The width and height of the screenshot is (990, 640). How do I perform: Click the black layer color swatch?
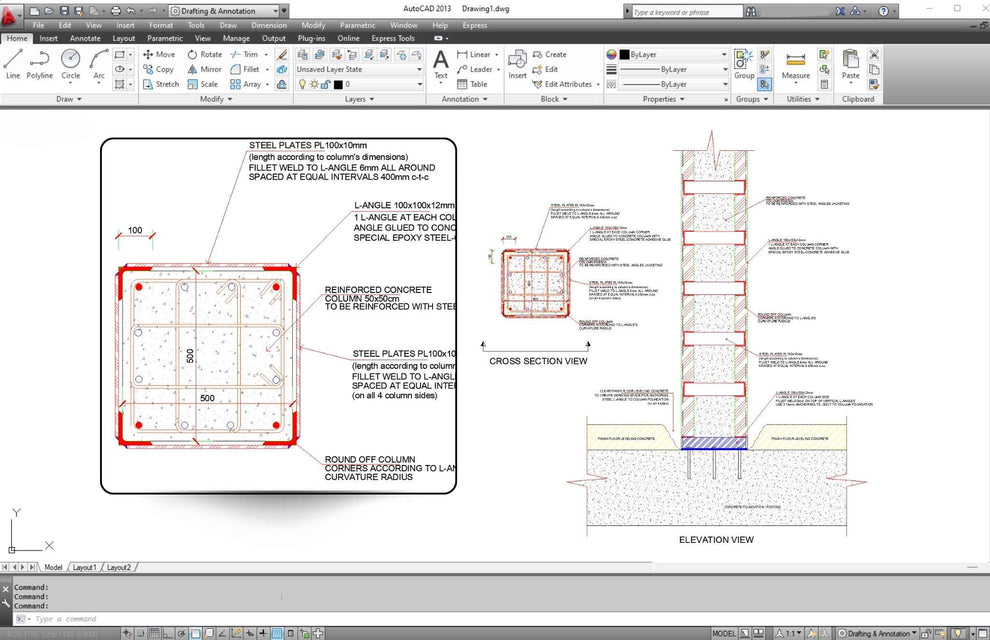(338, 84)
